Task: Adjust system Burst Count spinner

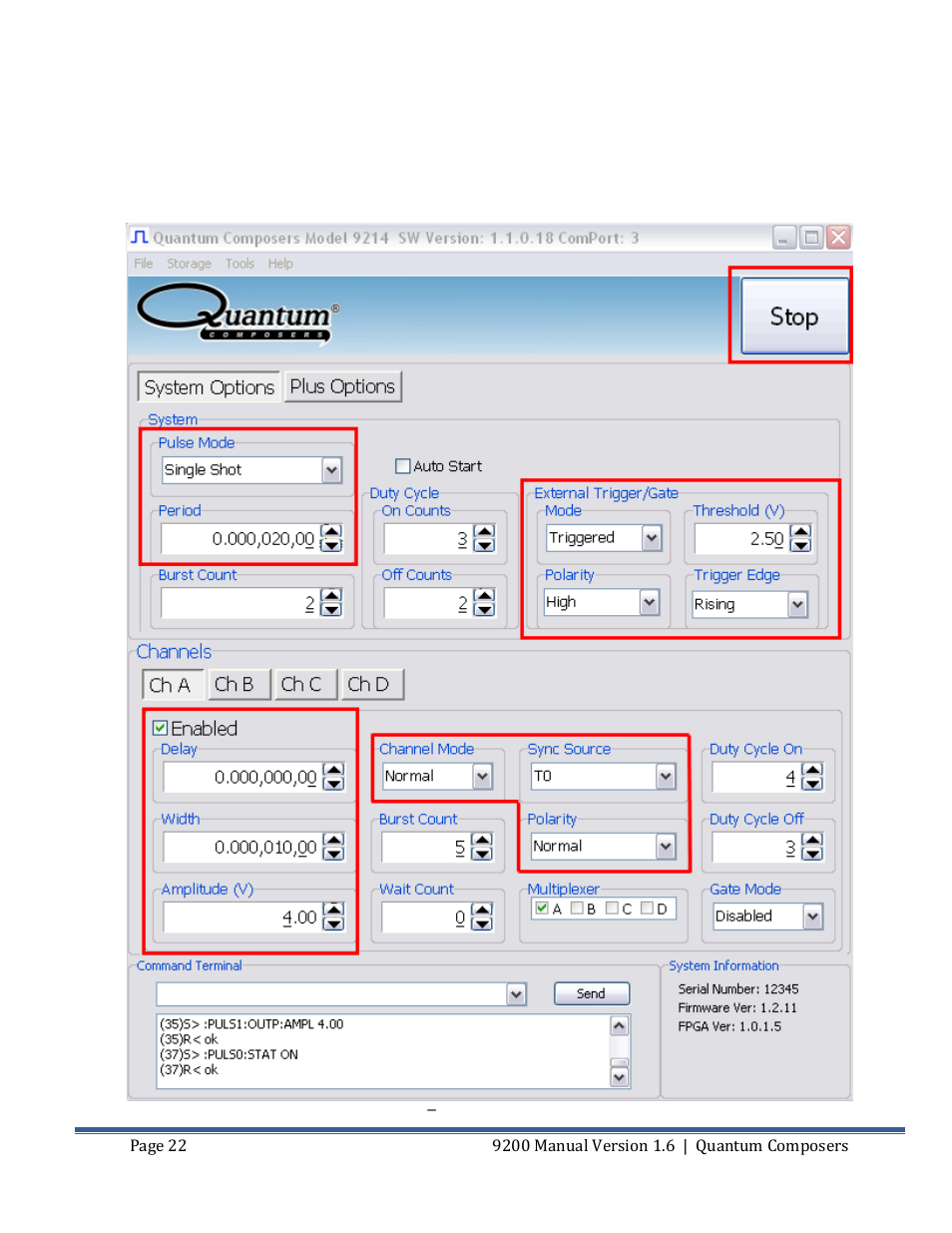Action: tap(331, 603)
